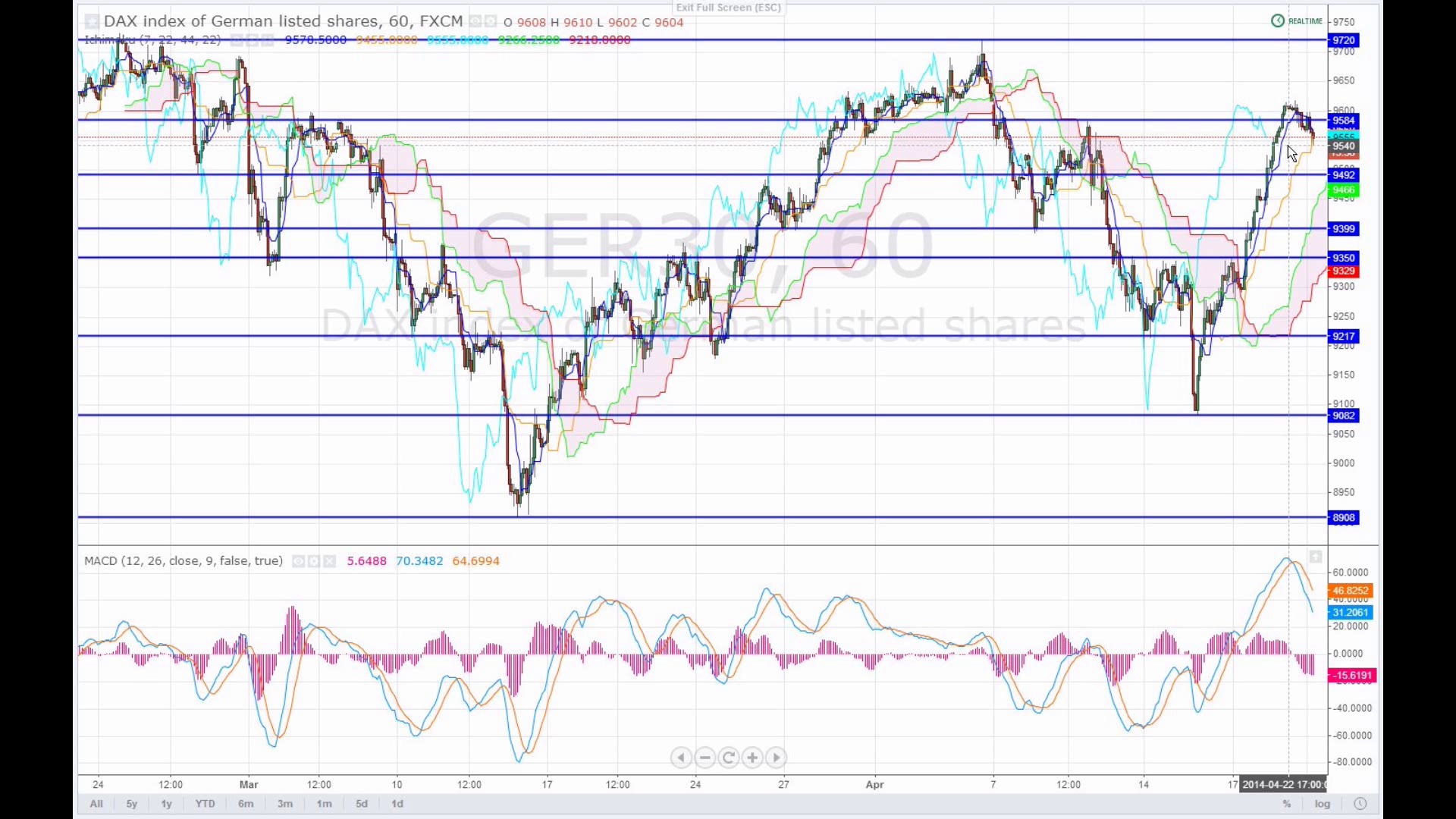Image resolution: width=1456 pixels, height=819 pixels.
Task: Click the 9720 horizontal line price label
Action: click(x=1343, y=40)
